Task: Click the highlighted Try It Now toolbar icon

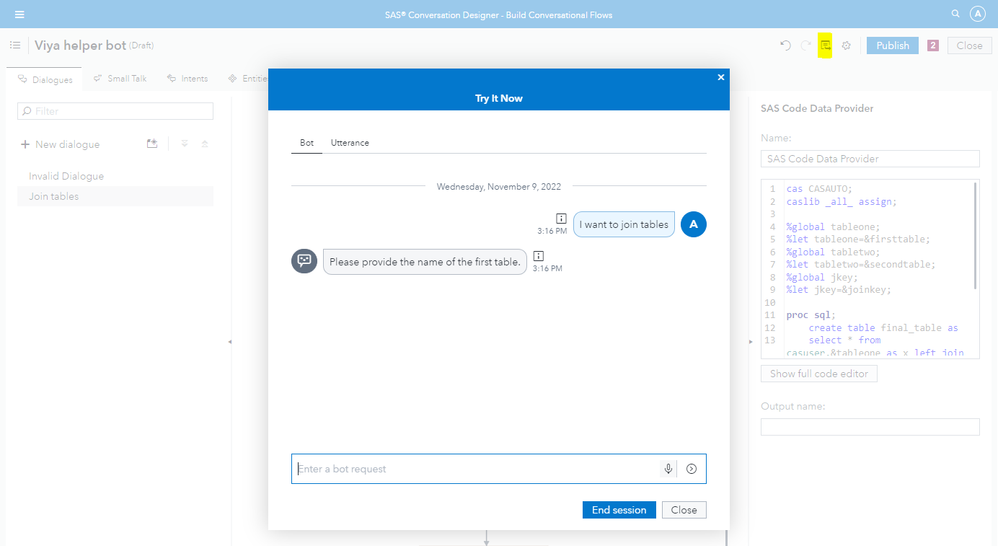Action: [826, 45]
